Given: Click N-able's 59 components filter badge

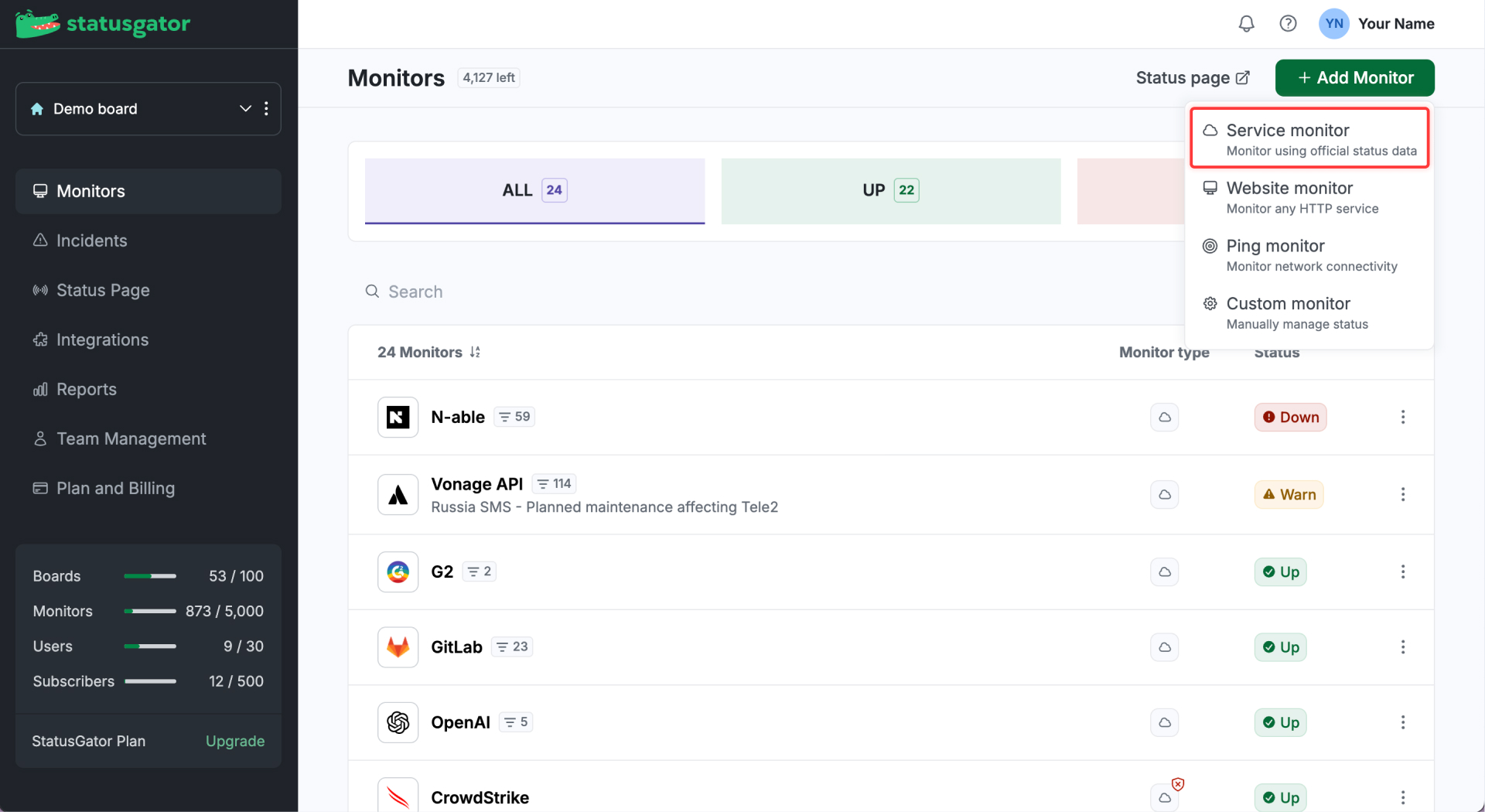Looking at the screenshot, I should [514, 417].
